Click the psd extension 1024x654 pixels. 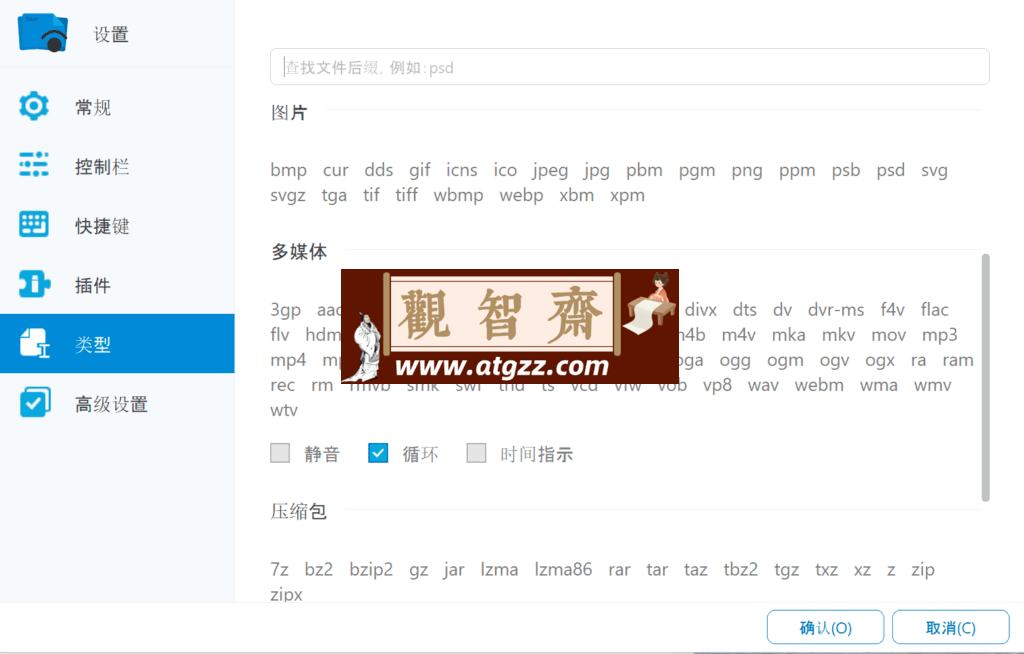point(891,170)
